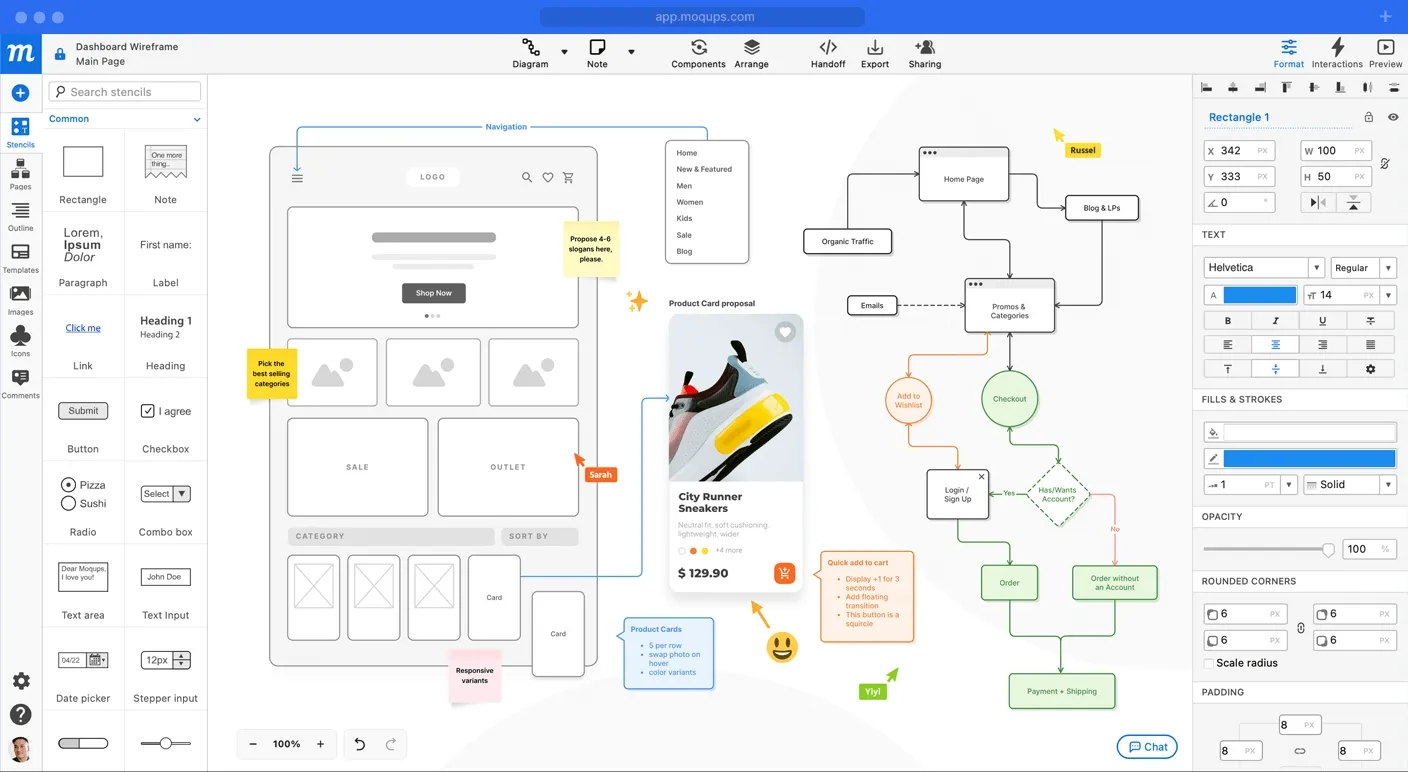
Task: Open the Sharing options
Action: point(924,54)
